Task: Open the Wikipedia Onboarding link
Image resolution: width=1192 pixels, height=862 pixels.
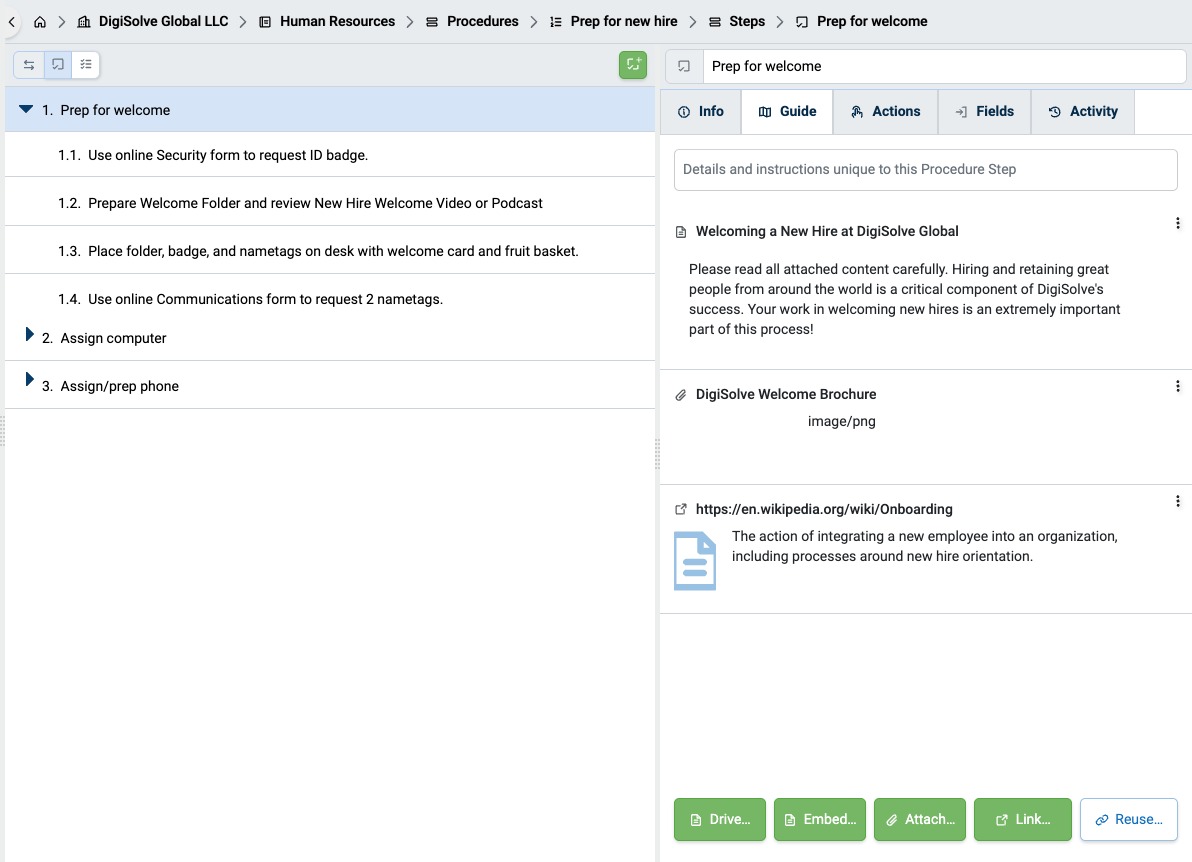Action: pyautogui.click(x=824, y=509)
